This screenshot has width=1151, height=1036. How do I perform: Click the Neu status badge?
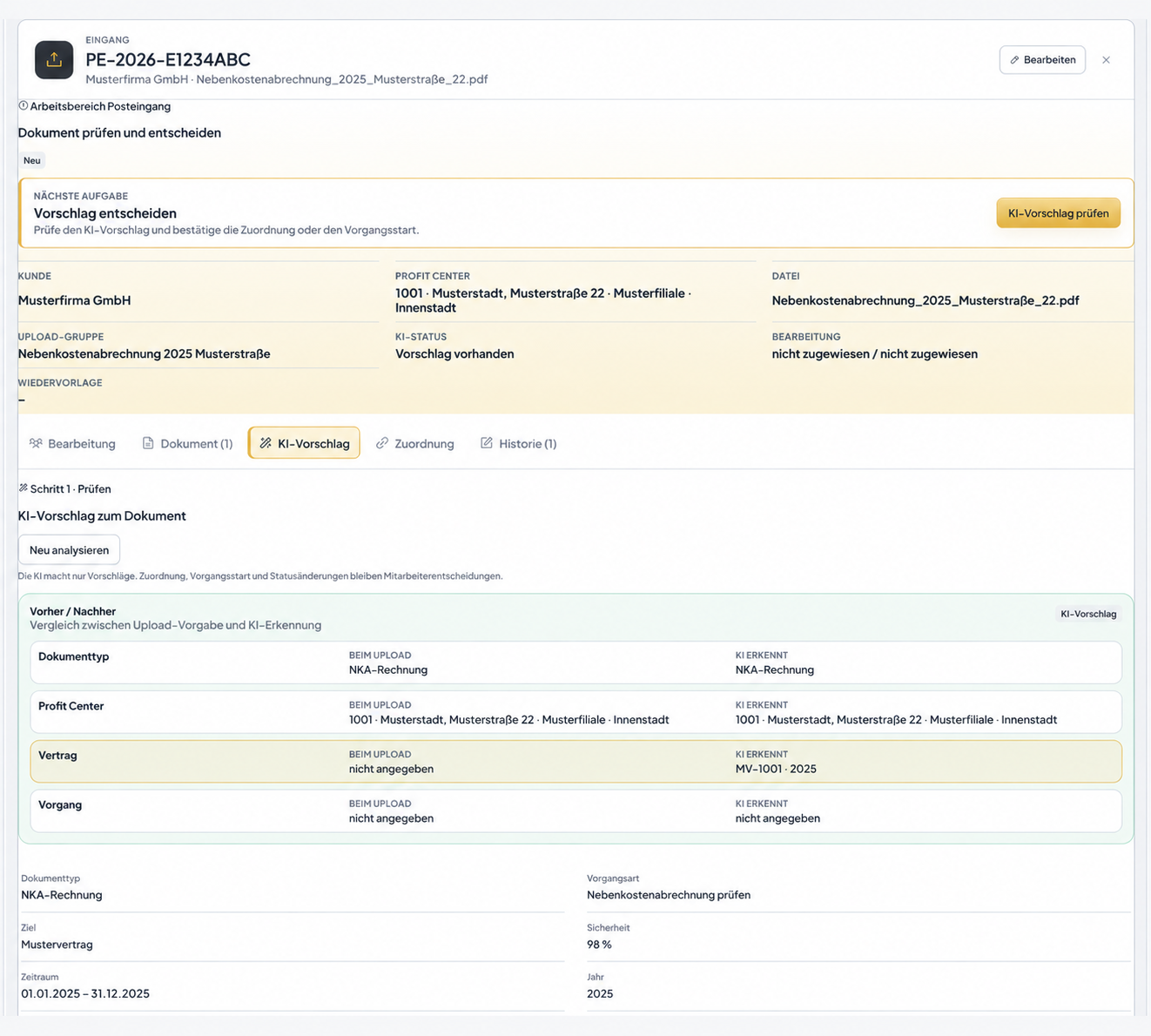click(32, 160)
